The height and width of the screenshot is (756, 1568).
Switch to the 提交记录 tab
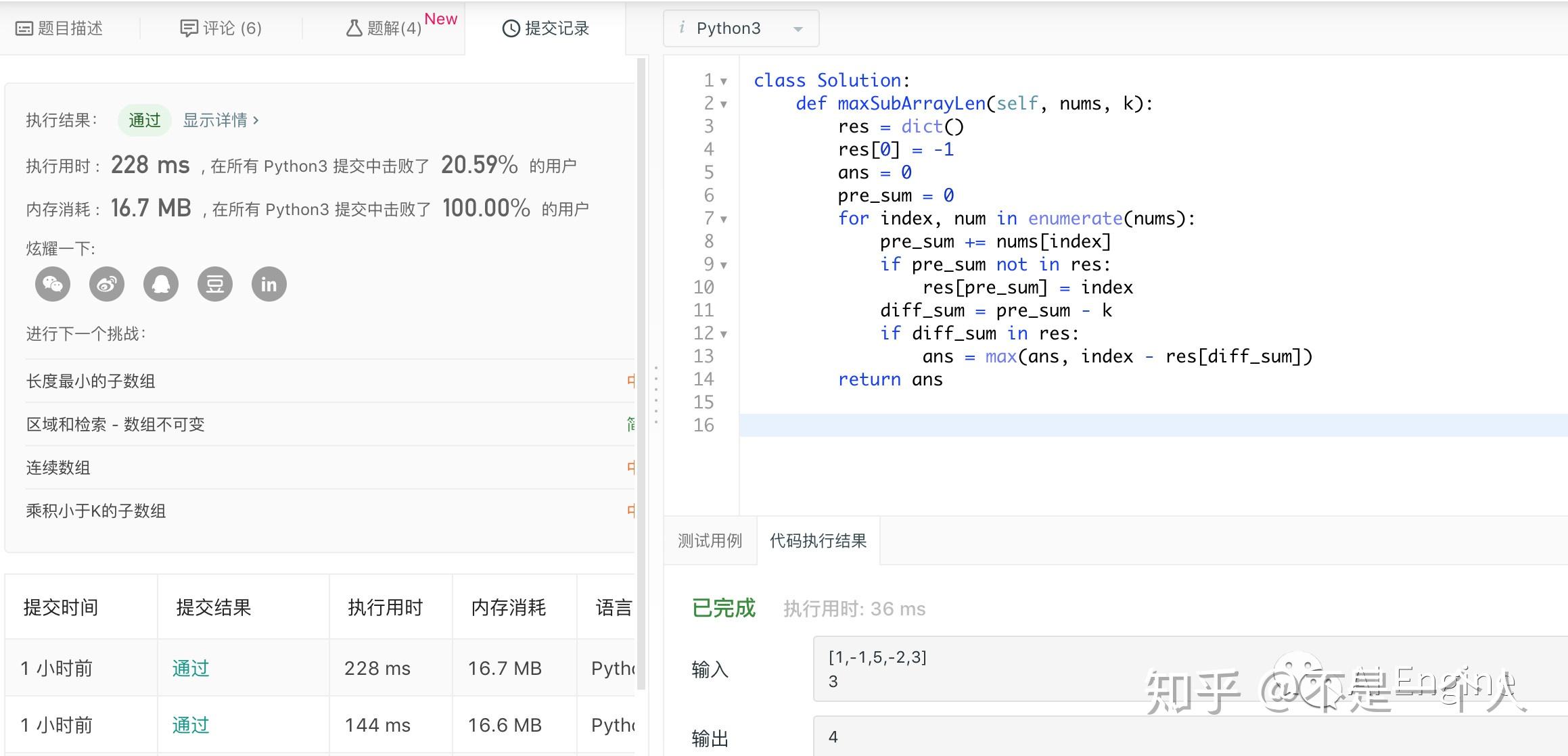pos(546,28)
